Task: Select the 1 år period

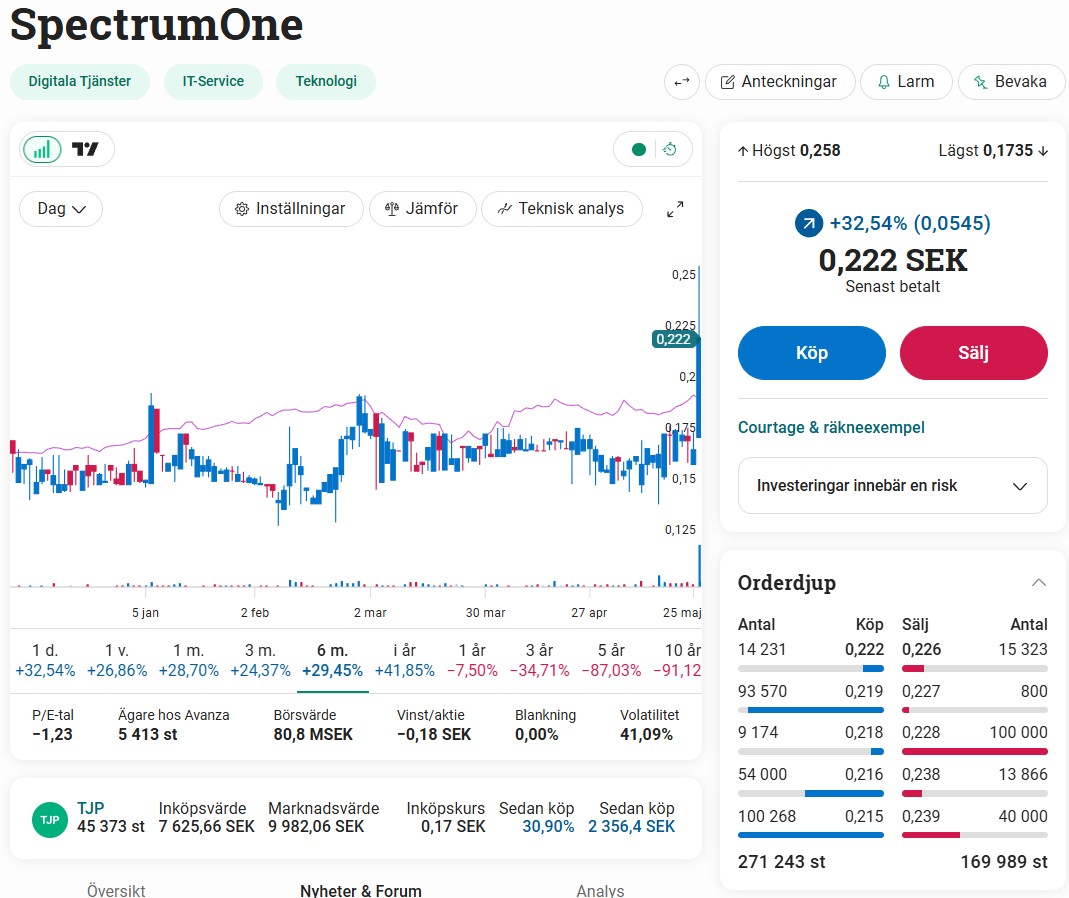Action: coord(472,660)
